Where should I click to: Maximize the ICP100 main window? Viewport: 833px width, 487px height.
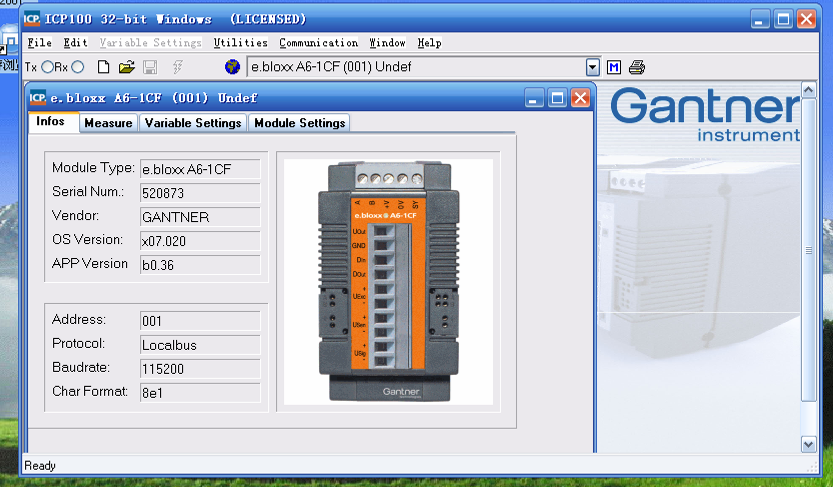783,20
